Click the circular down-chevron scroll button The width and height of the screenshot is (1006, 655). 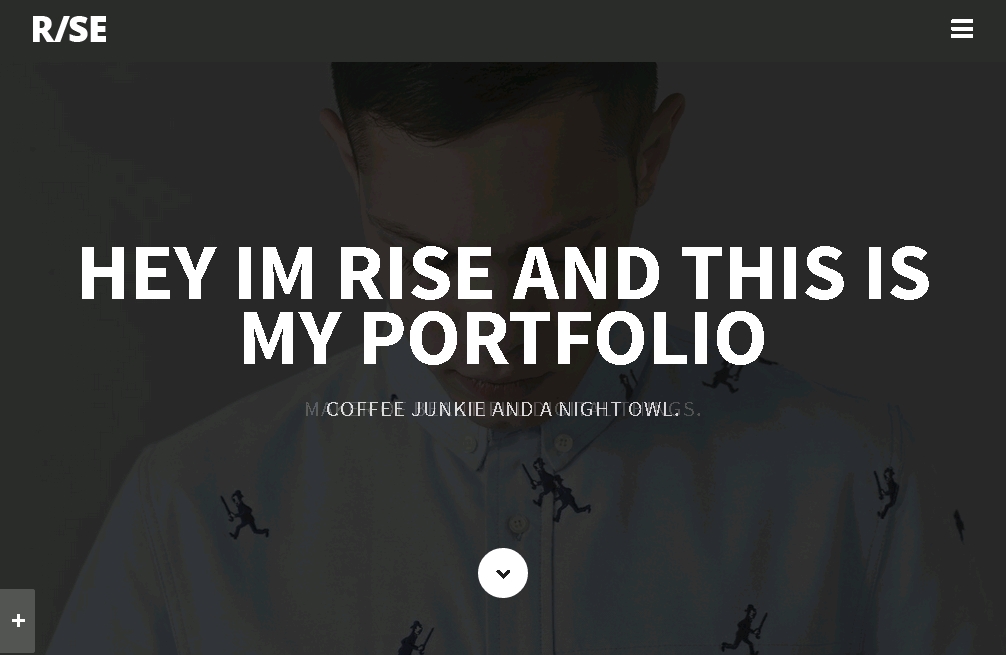click(503, 573)
